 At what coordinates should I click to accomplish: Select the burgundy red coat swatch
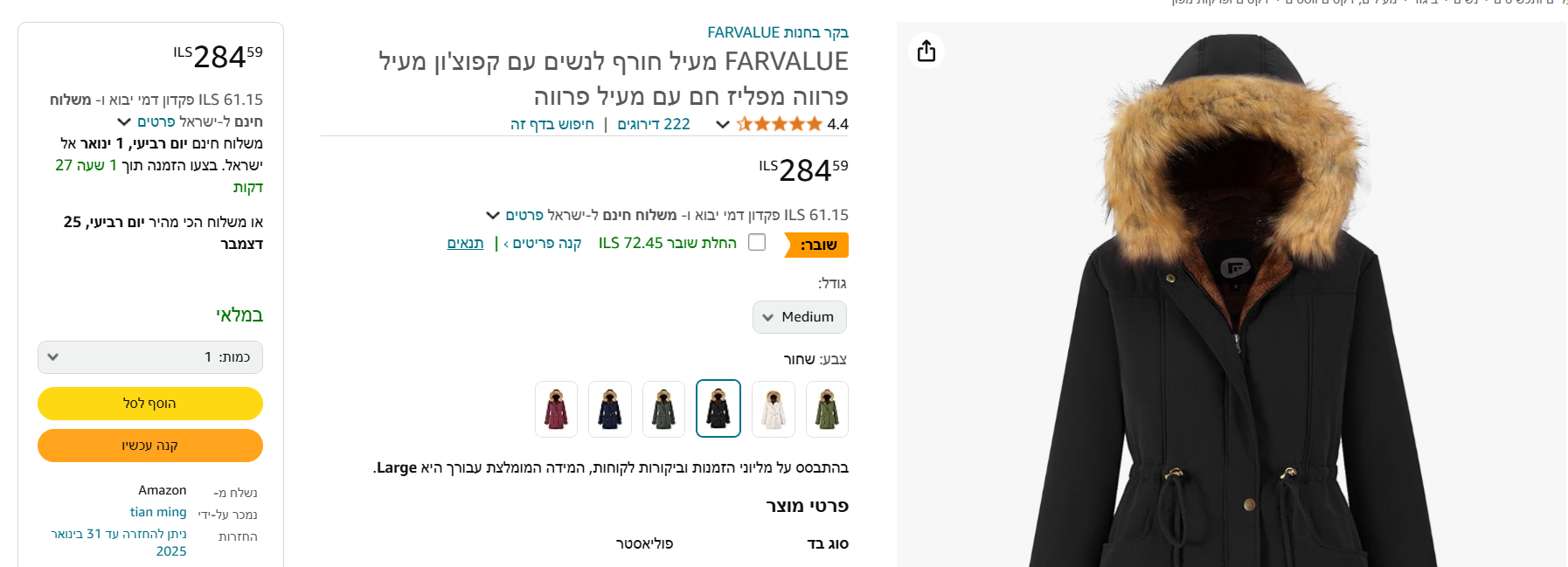tap(556, 409)
